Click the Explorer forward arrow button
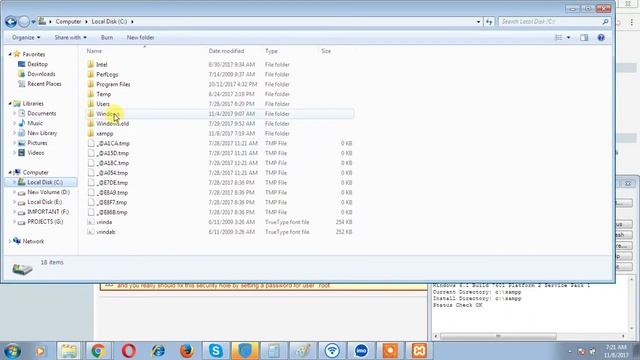The image size is (640, 360). click(x=24, y=22)
